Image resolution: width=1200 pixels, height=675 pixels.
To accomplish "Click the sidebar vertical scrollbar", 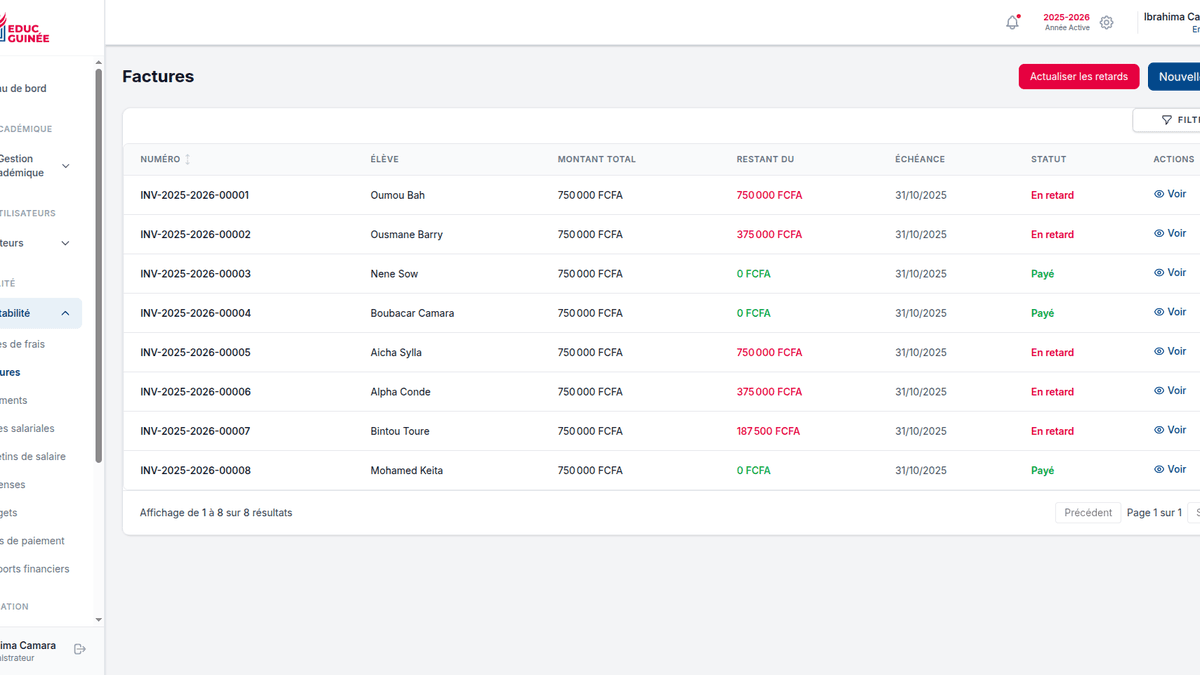I will tap(98, 265).
